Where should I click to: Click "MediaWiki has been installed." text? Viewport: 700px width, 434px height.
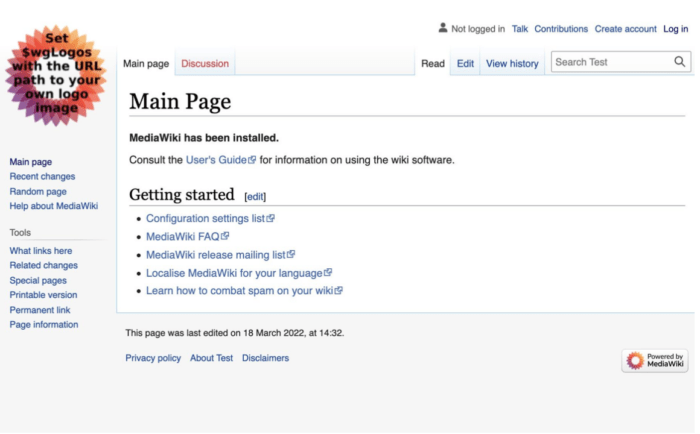pos(204,138)
